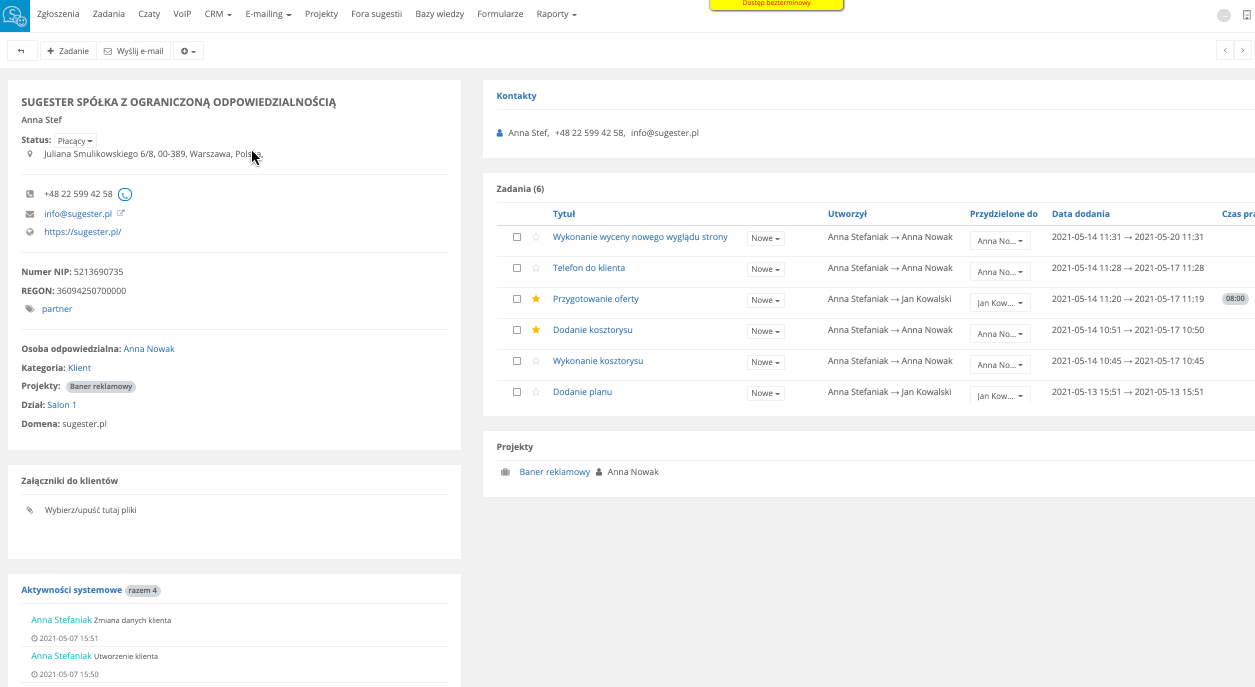Open assignee dropdown for 'Przygotowanie oferty'
Image resolution: width=1255 pixels, height=687 pixels.
pyautogui.click(x=1000, y=303)
